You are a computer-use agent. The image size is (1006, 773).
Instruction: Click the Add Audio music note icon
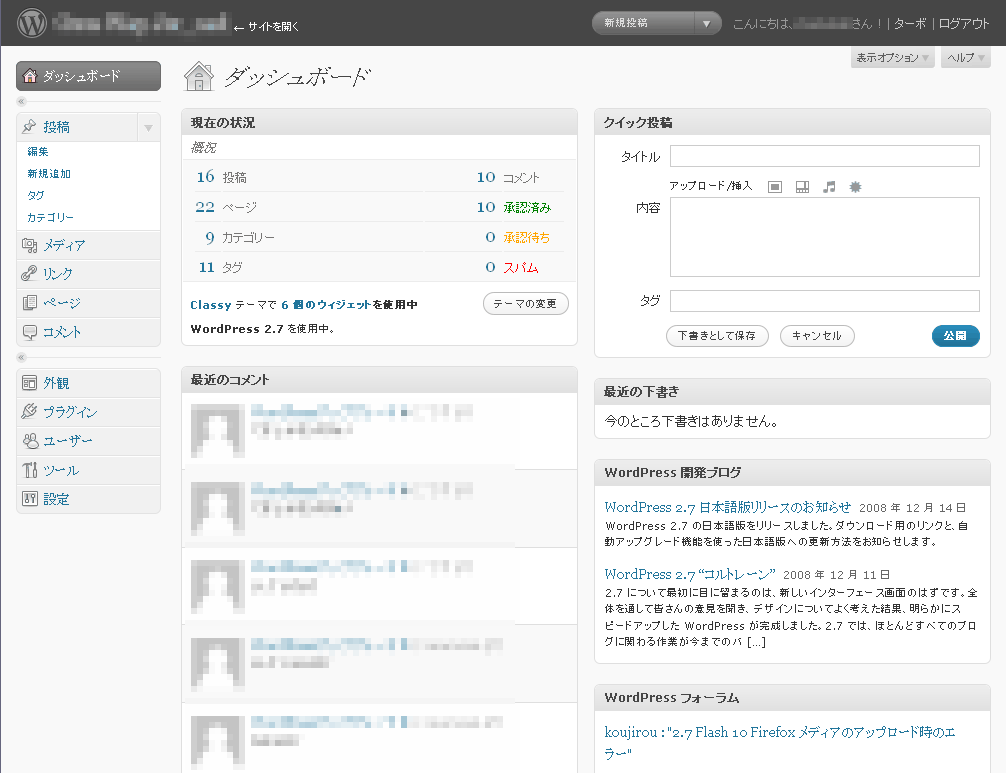[x=829, y=187]
